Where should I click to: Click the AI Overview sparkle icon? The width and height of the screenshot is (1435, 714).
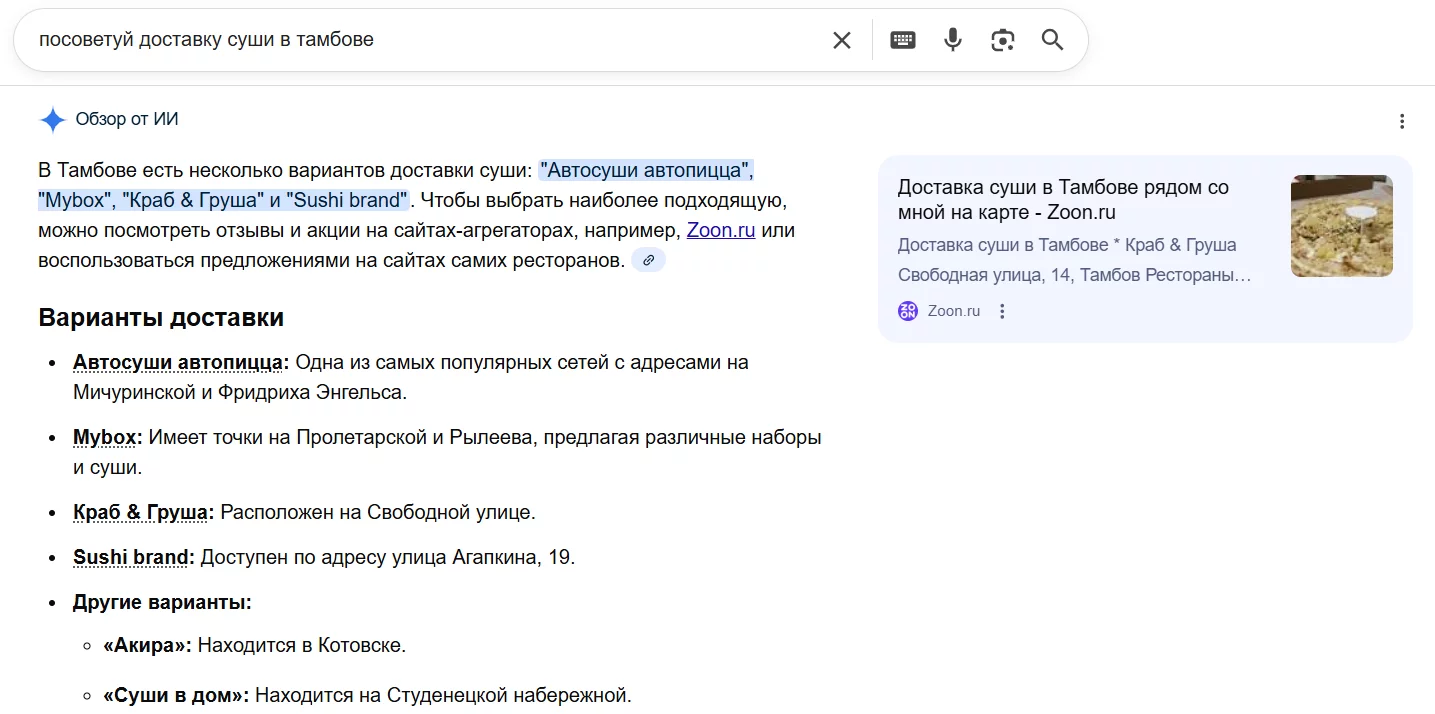pos(52,119)
